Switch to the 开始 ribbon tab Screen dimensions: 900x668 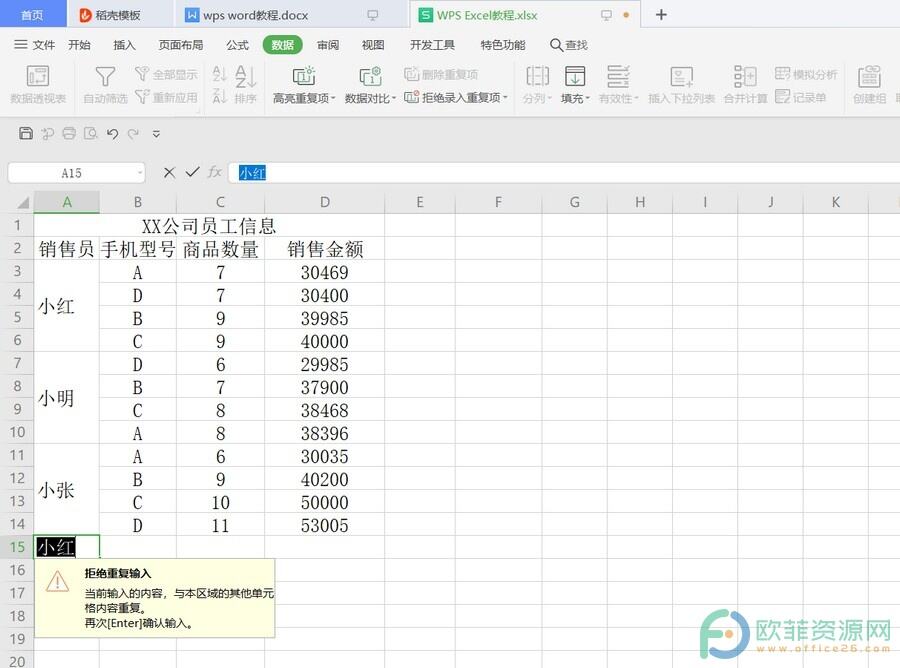pos(79,45)
